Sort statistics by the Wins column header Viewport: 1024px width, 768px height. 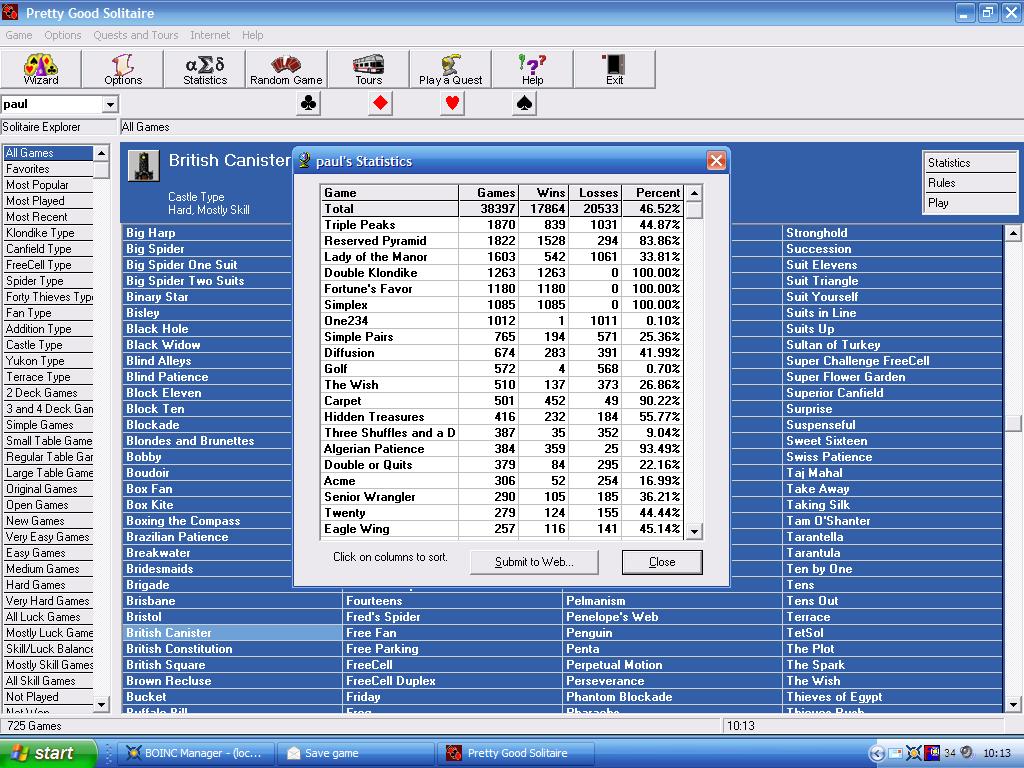click(x=544, y=193)
